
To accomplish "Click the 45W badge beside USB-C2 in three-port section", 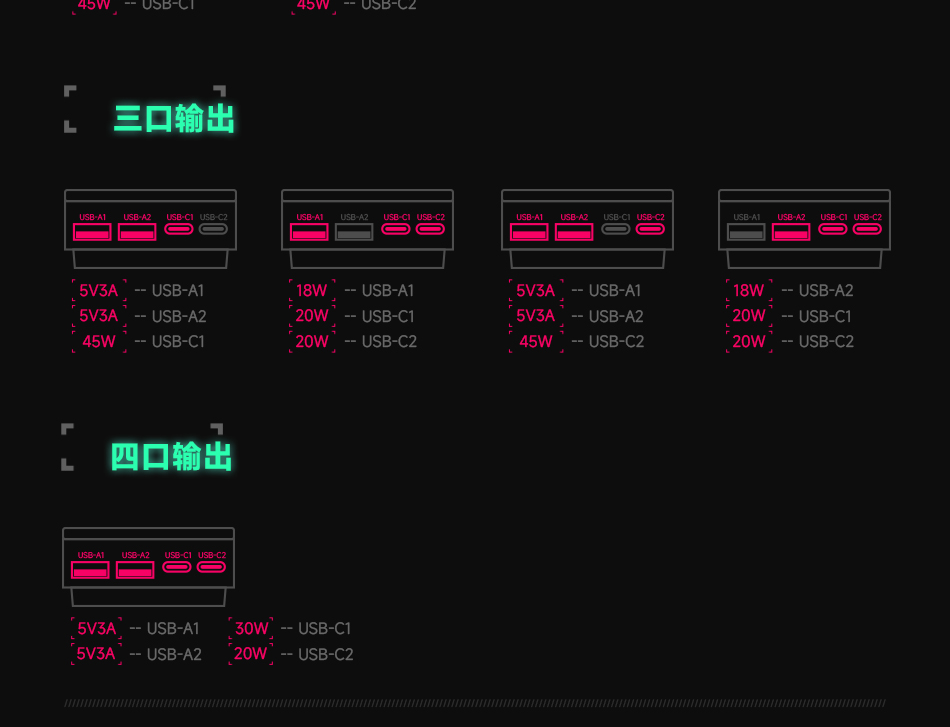I will pyautogui.click(x=535, y=341).
